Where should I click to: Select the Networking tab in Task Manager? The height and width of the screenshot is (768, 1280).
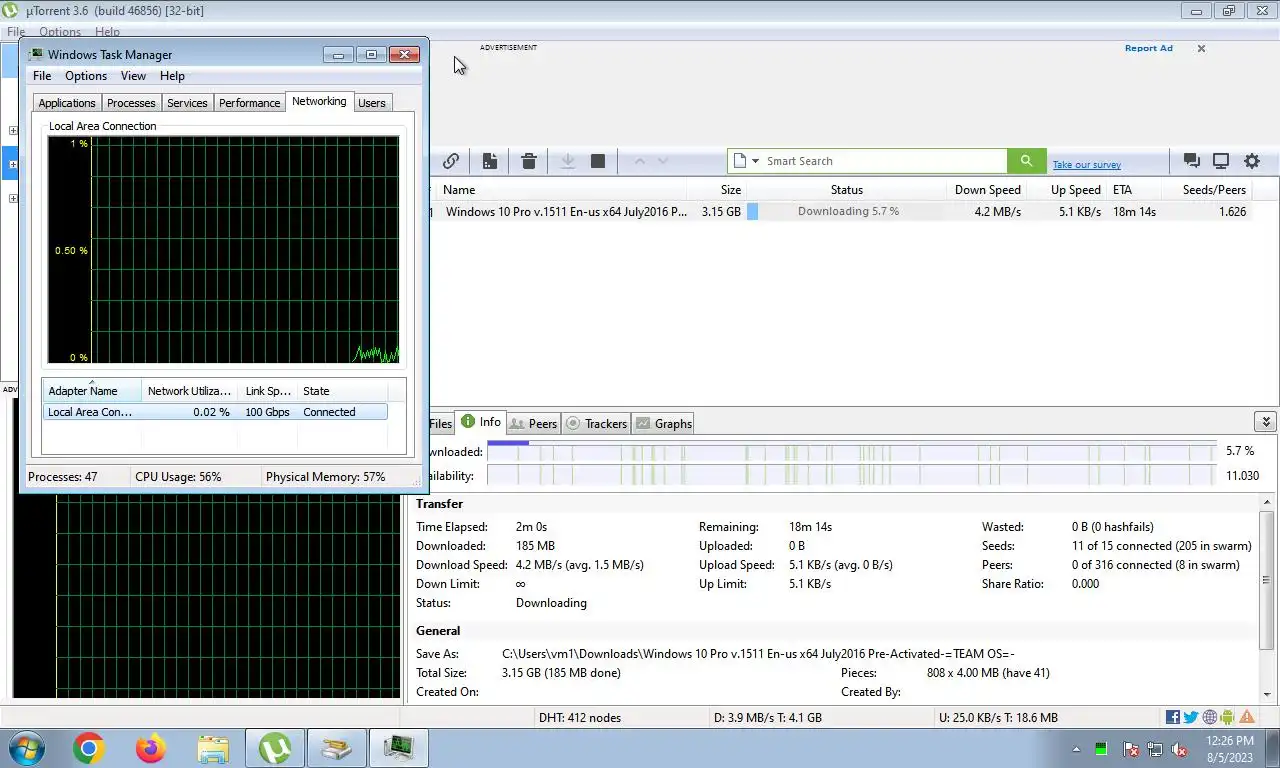[x=319, y=101]
